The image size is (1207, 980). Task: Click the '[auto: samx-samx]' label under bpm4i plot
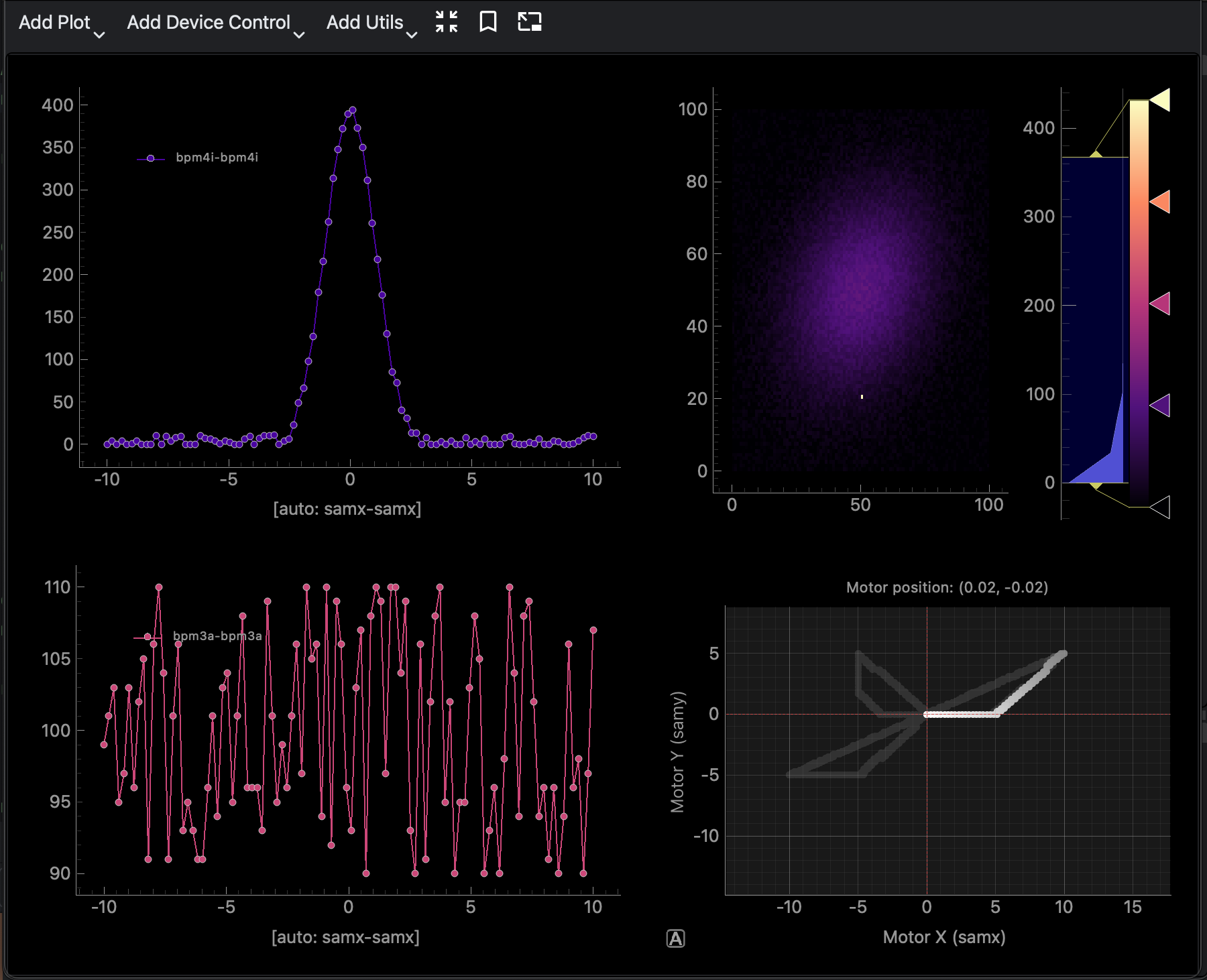tap(347, 509)
